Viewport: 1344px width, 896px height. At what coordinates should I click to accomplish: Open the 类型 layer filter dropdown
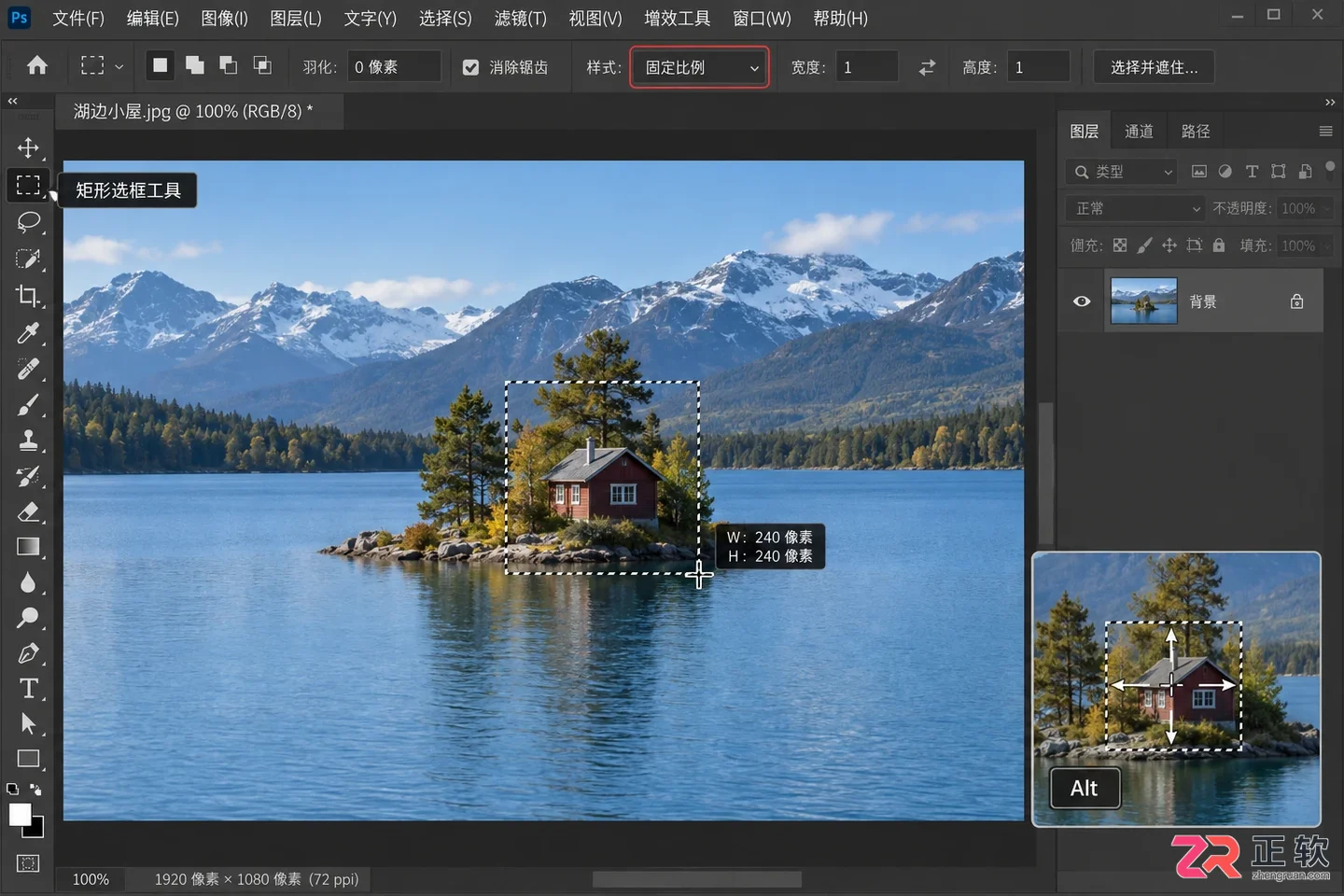[1120, 172]
